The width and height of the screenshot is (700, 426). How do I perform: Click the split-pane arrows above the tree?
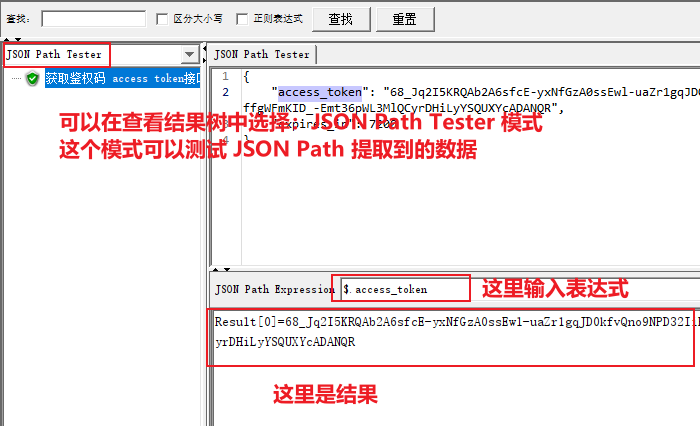(12, 40)
